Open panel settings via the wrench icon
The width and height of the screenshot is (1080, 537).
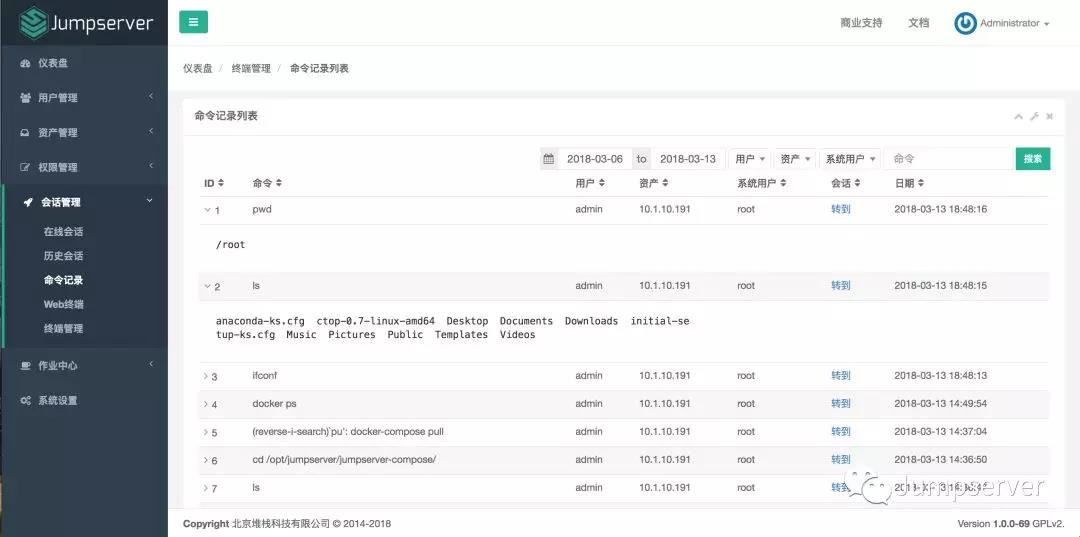coord(1034,117)
